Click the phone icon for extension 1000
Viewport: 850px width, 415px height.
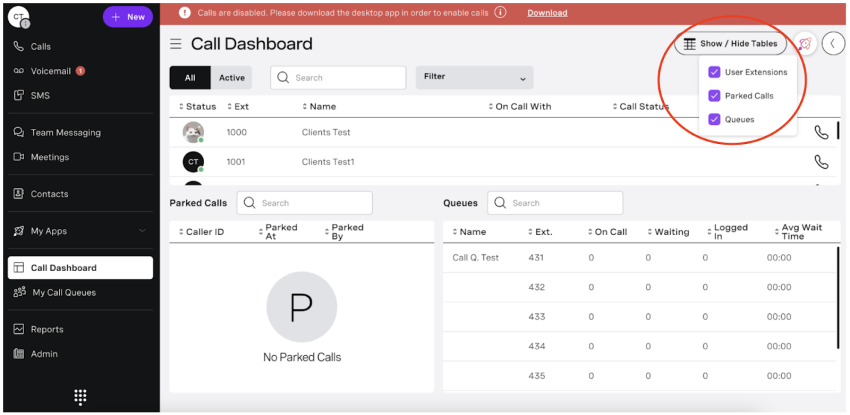coord(821,132)
